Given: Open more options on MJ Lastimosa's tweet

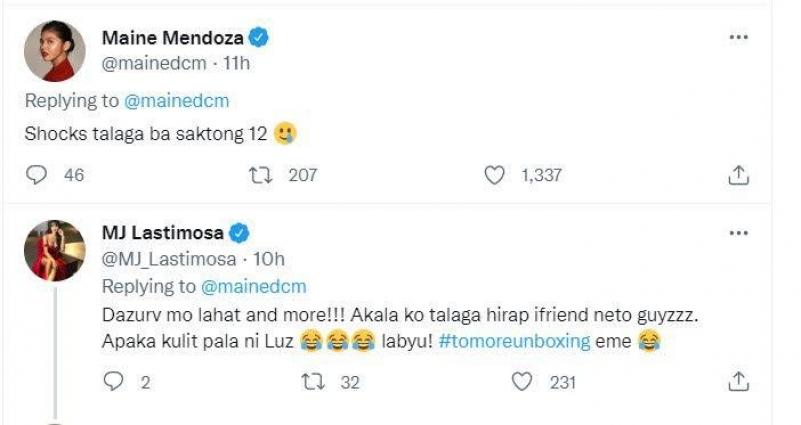Looking at the screenshot, I should [x=738, y=232].
